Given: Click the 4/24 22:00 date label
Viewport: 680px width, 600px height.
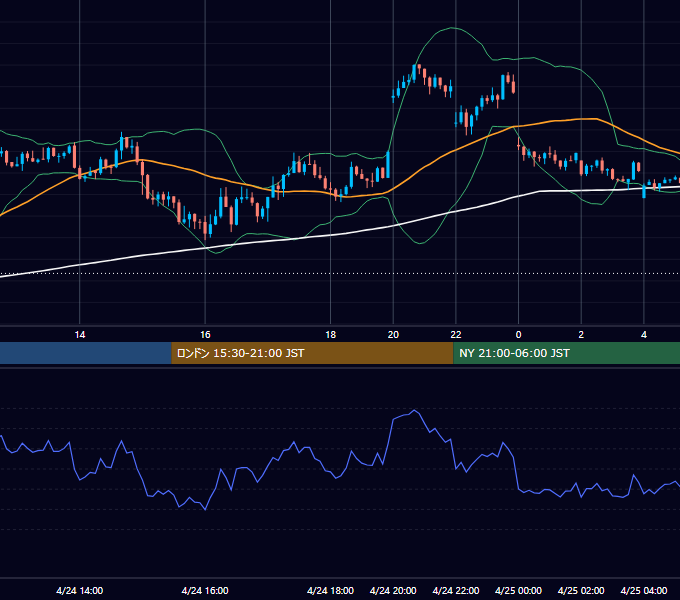Looking at the screenshot, I should click(x=456, y=590).
